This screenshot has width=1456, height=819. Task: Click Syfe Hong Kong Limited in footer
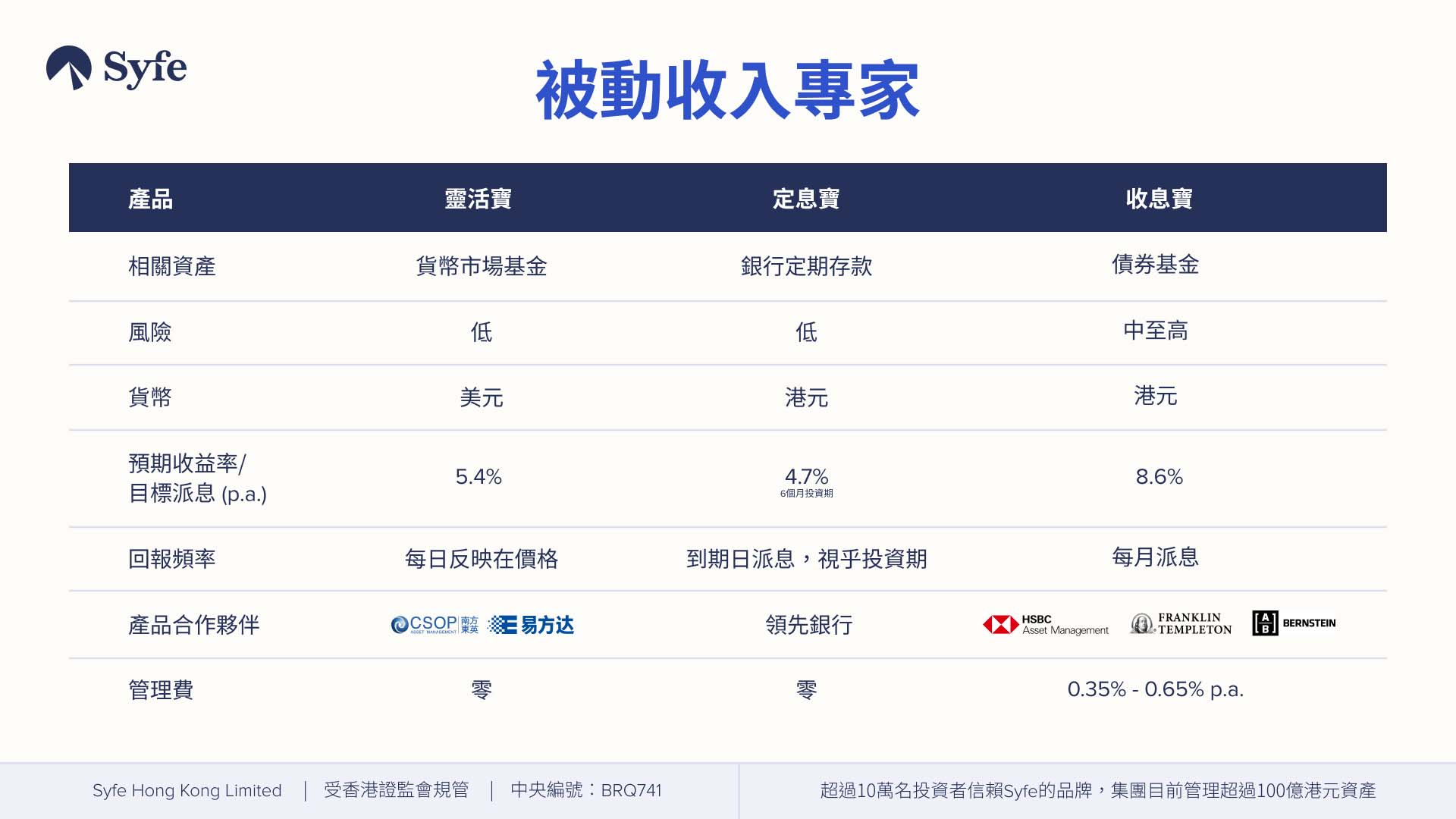187,791
